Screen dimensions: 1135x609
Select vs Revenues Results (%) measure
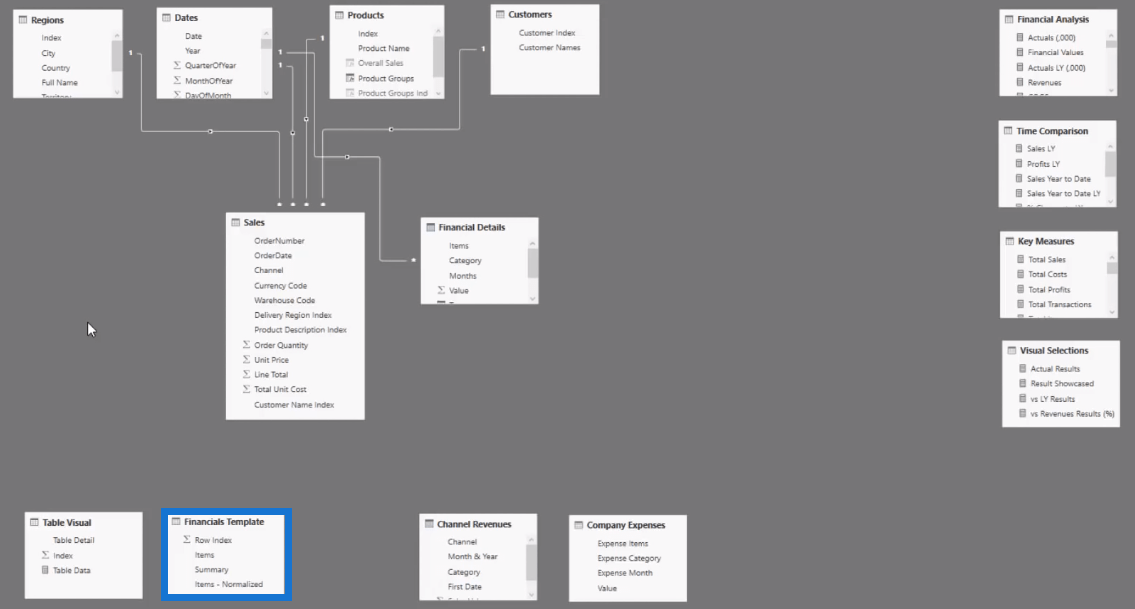pyautogui.click(x=1072, y=414)
